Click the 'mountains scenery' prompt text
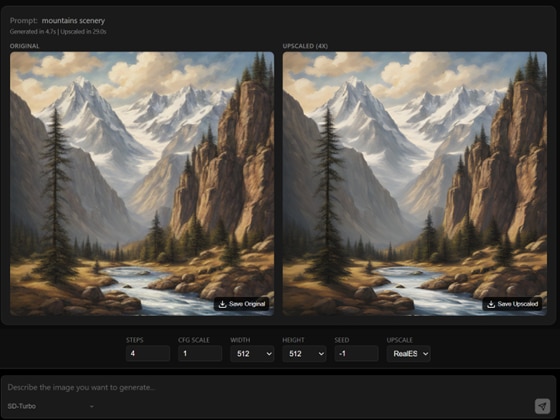The width and height of the screenshot is (560, 420). 73,21
